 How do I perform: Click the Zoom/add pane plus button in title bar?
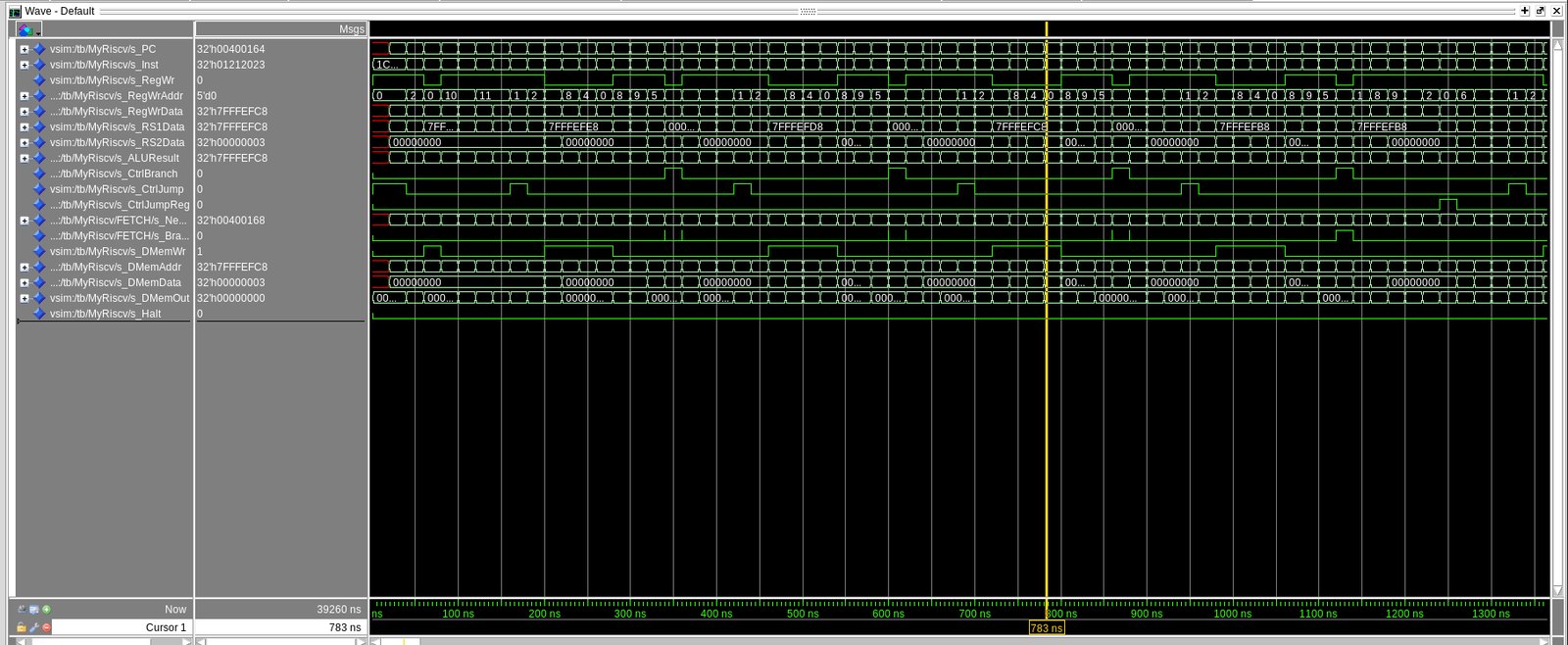[x=1525, y=11]
